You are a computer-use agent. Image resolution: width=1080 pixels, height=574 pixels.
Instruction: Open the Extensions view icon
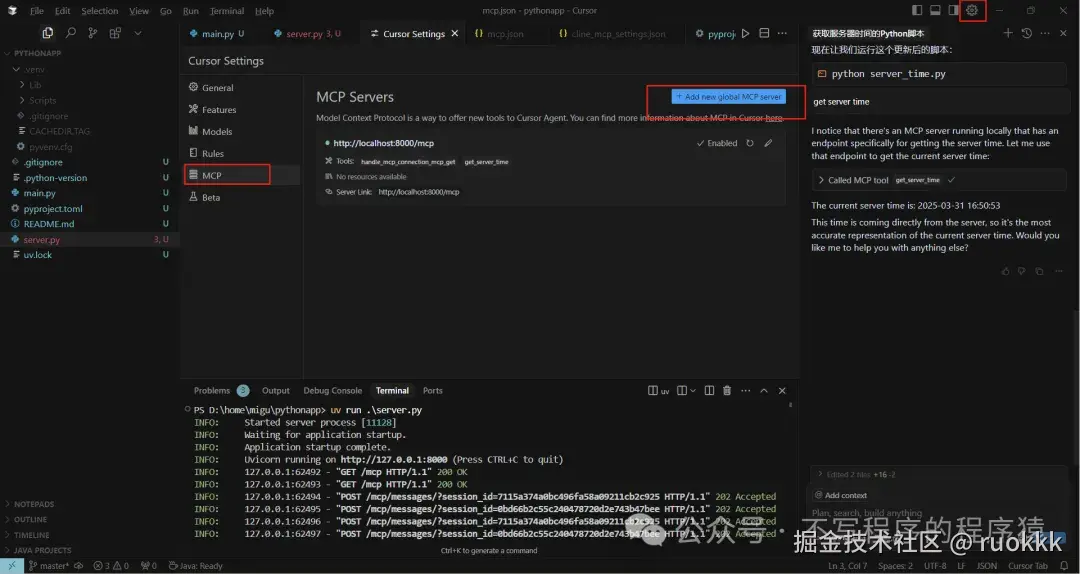(x=115, y=32)
